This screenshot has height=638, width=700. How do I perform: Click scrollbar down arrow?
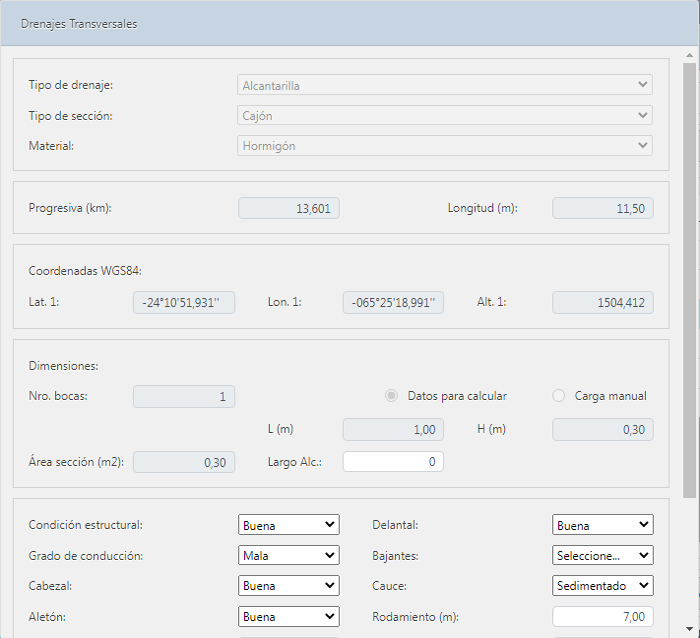tap(690, 629)
